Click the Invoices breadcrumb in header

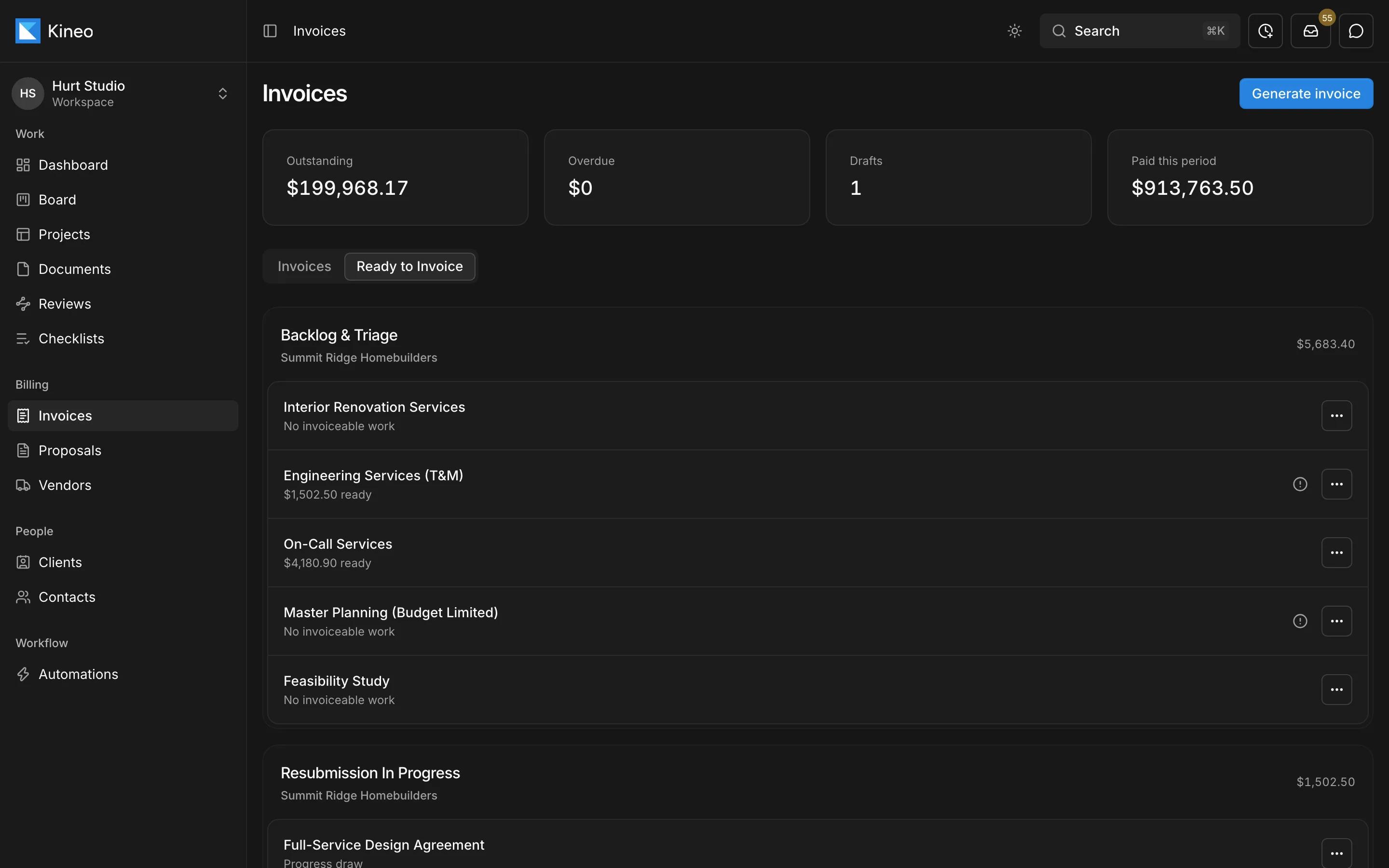[x=319, y=31]
